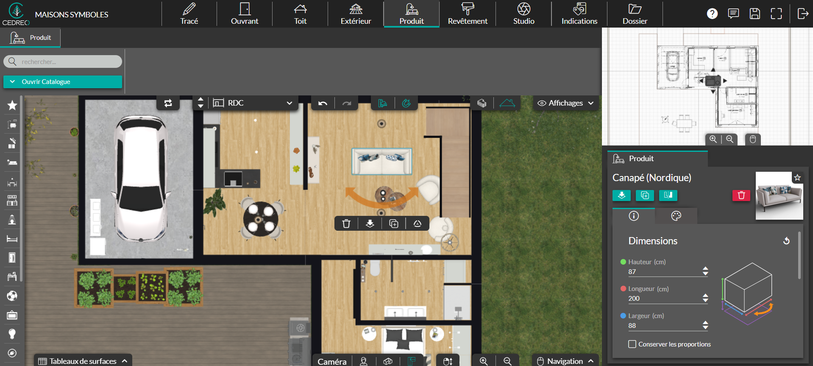Select the soccer ball leisure category
The height and width of the screenshot is (366, 813).
(12, 296)
